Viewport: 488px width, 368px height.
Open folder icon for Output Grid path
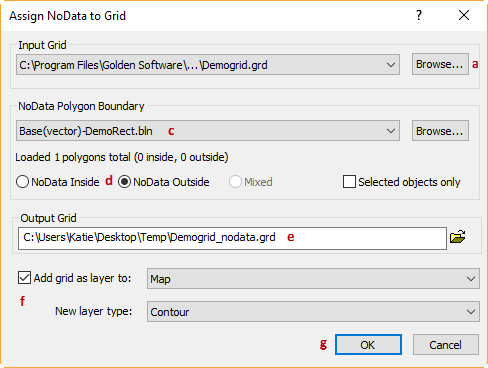458,237
